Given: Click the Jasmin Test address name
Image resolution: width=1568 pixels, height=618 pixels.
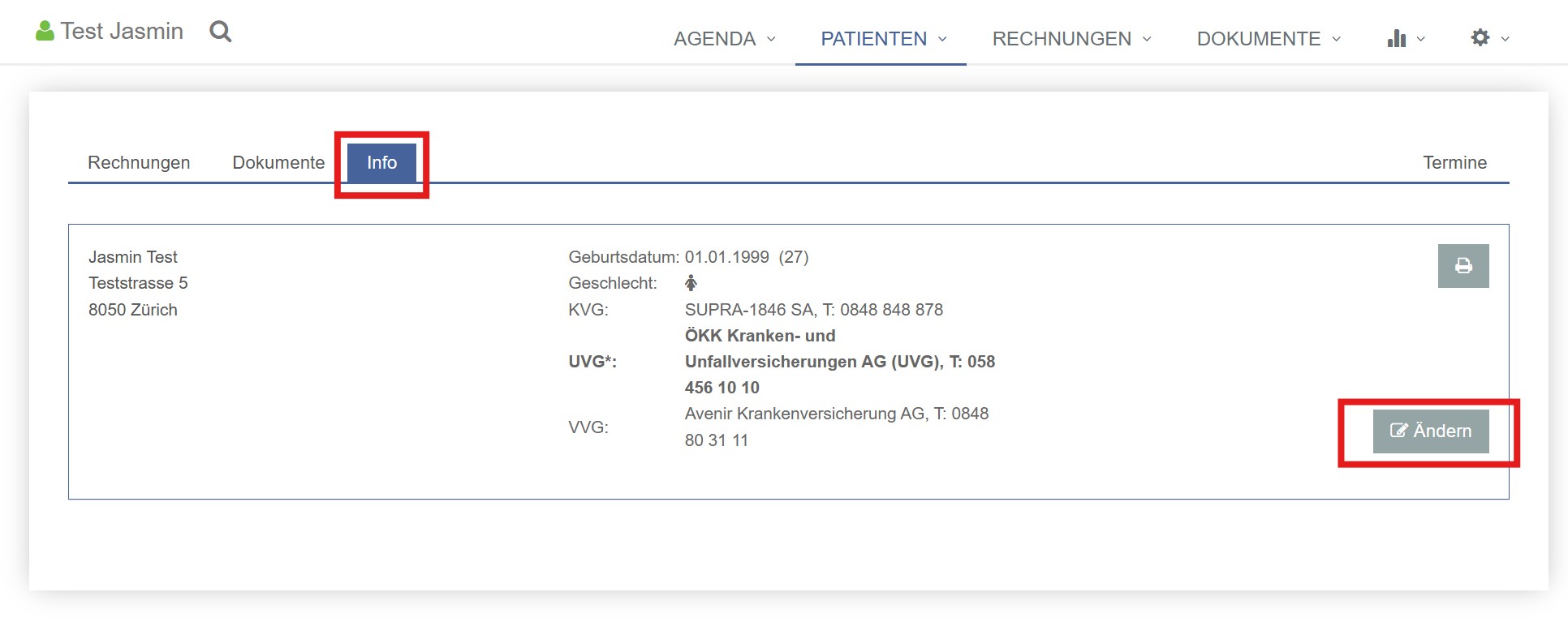Looking at the screenshot, I should (133, 257).
